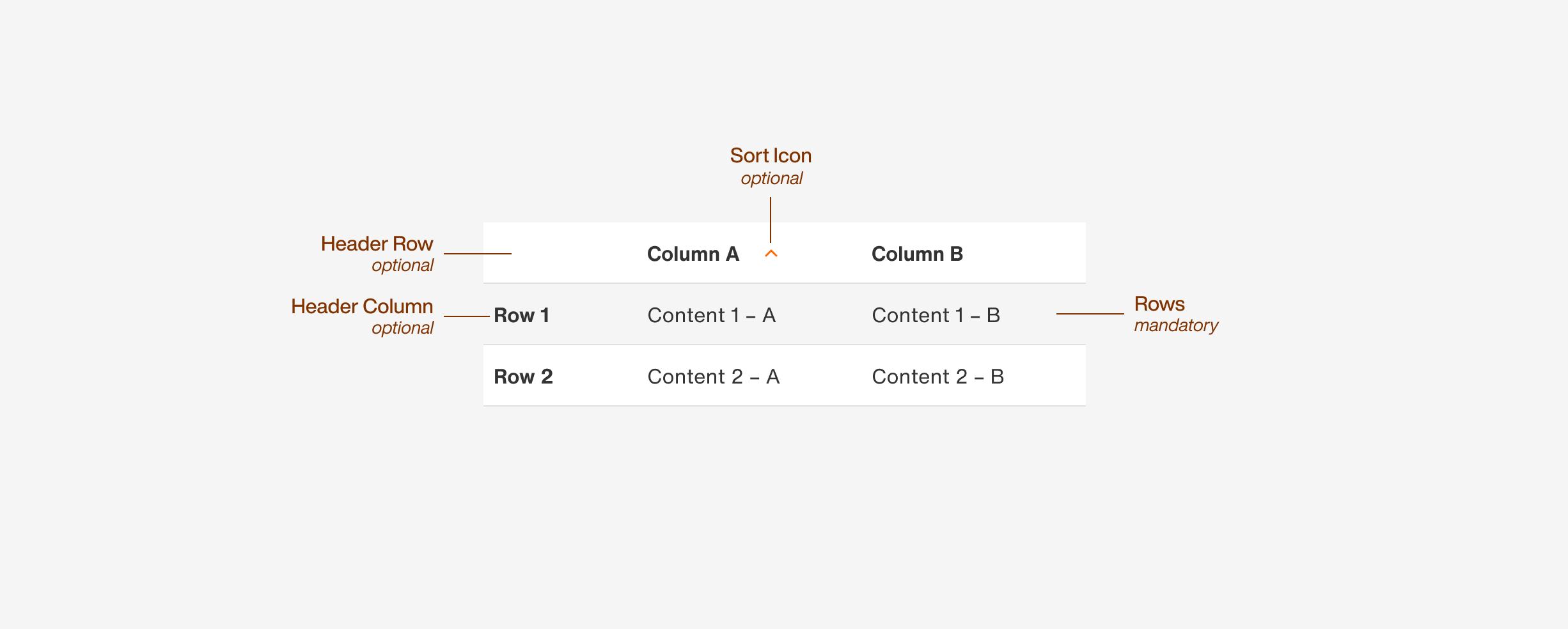Screen dimensions: 1568x629
Task: Click the Row 2 header cell
Action: (523, 377)
